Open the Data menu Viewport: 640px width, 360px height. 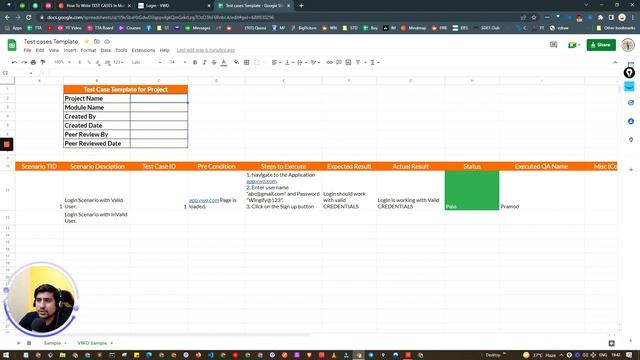pos(106,50)
